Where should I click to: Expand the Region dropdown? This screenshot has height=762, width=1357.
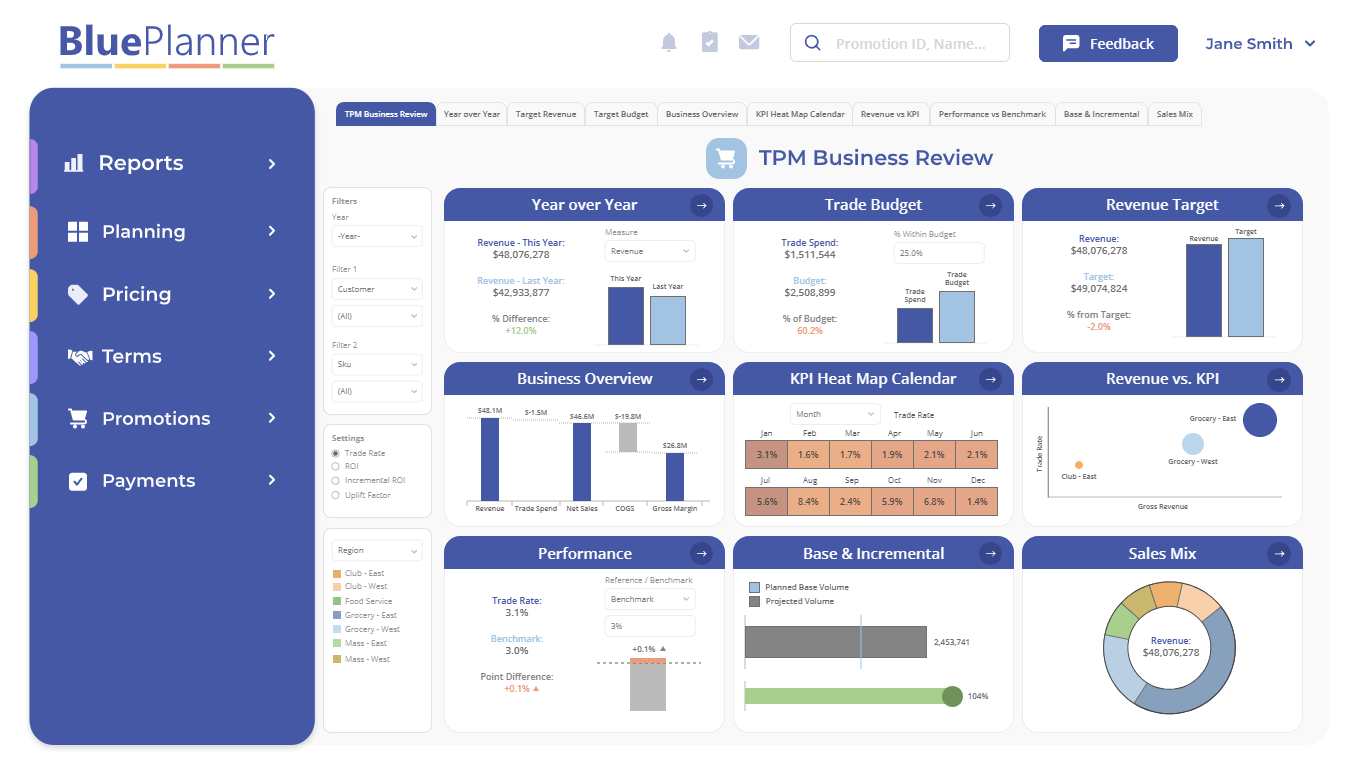click(376, 549)
